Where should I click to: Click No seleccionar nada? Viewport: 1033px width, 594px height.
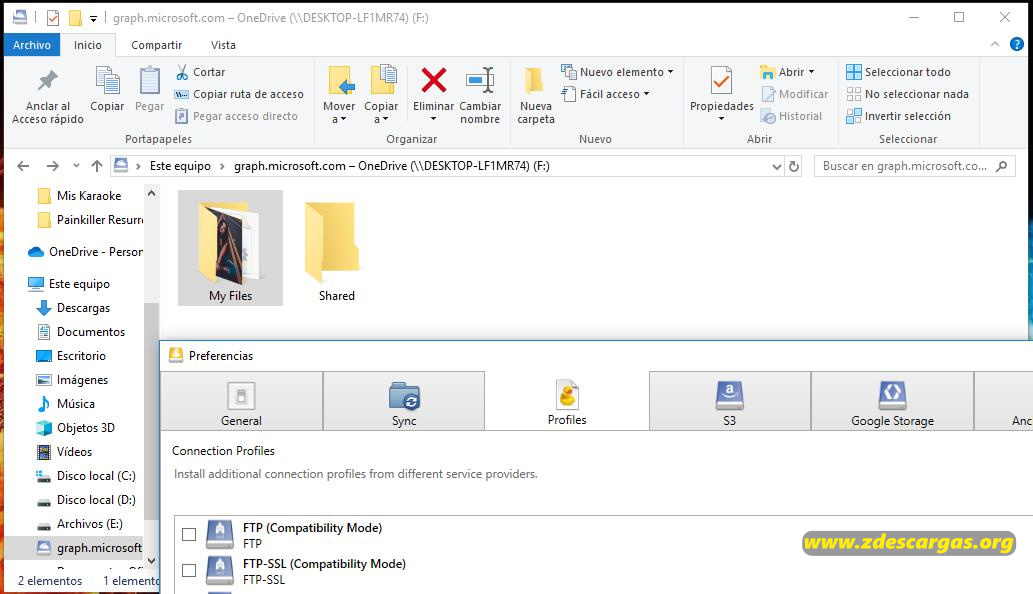907,94
